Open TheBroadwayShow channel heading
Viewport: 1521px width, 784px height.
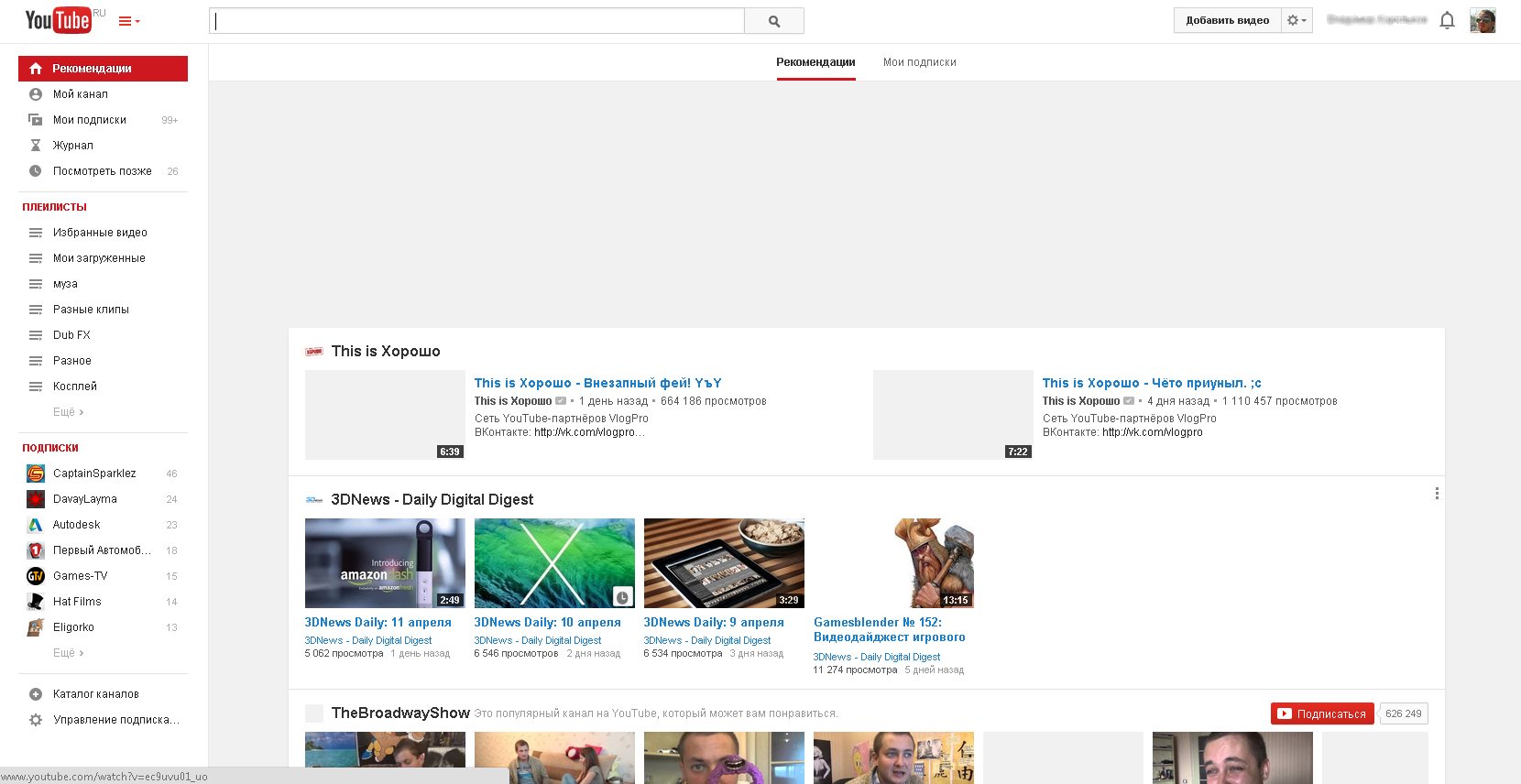(400, 713)
